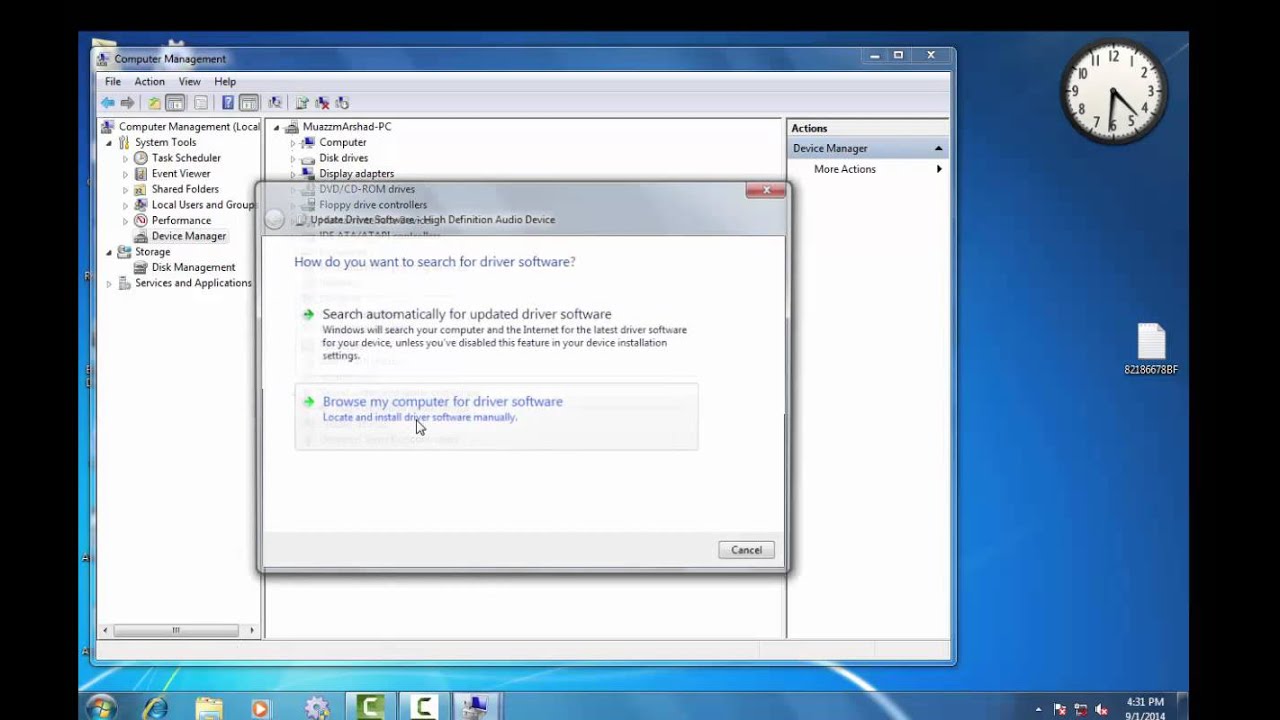Open the media player icon on taskbar
The width and height of the screenshot is (1280, 720).
click(260, 708)
